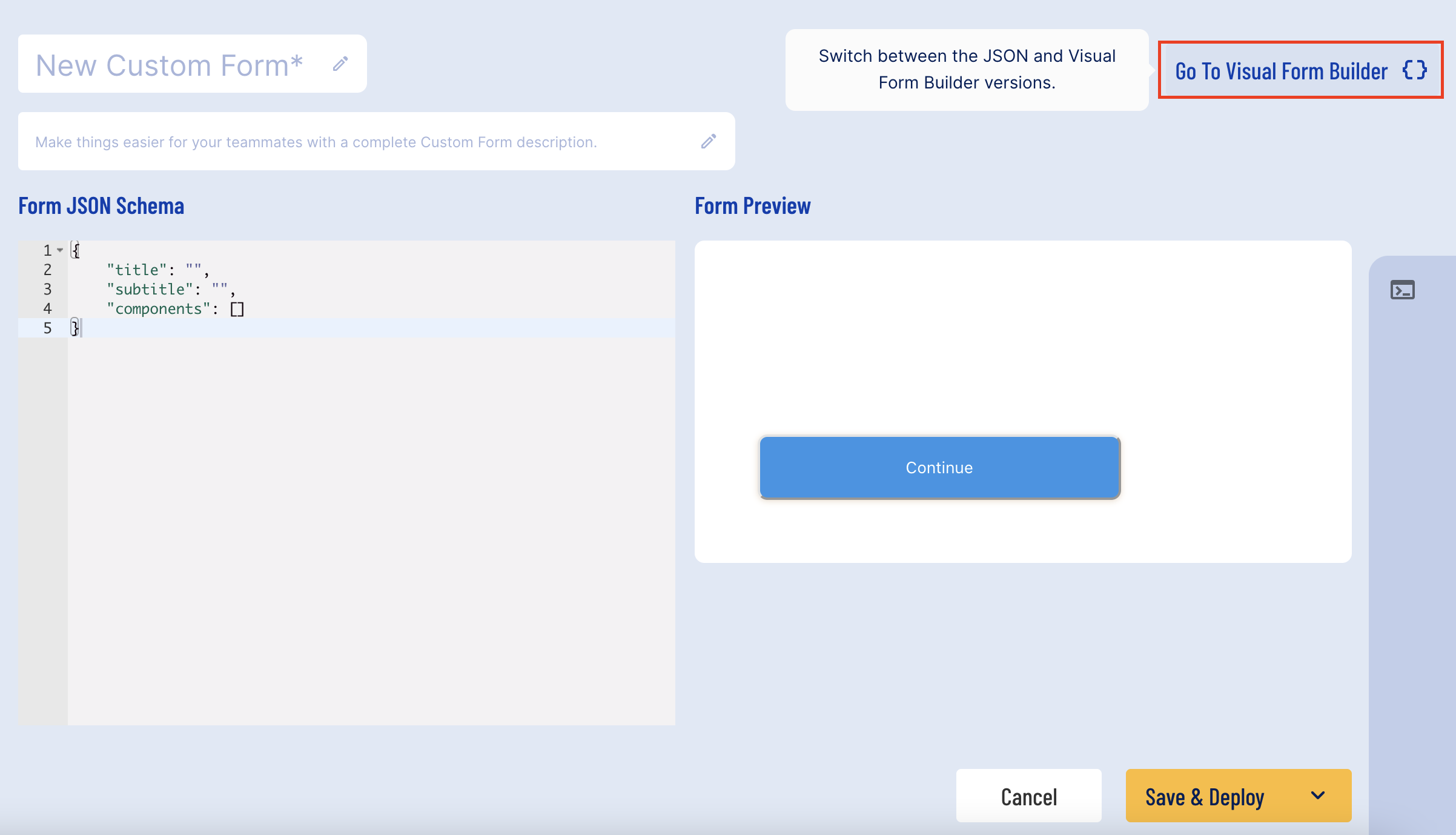Click the "title" key on line 2
Image resolution: width=1456 pixels, height=835 pixels.
(137, 270)
